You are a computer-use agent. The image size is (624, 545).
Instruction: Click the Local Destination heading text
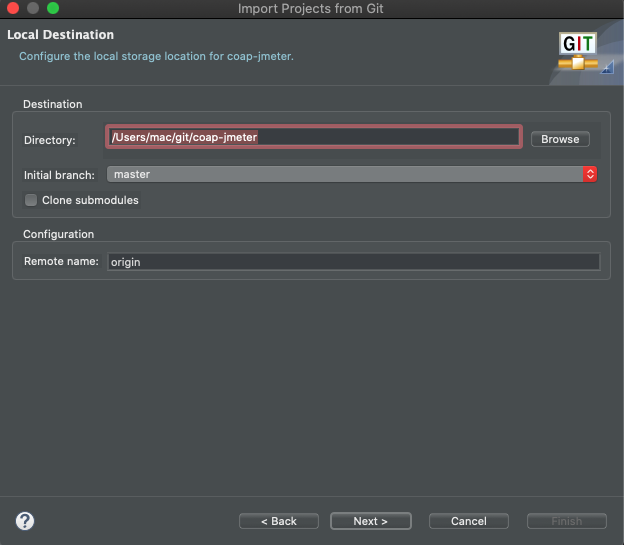[60, 35]
